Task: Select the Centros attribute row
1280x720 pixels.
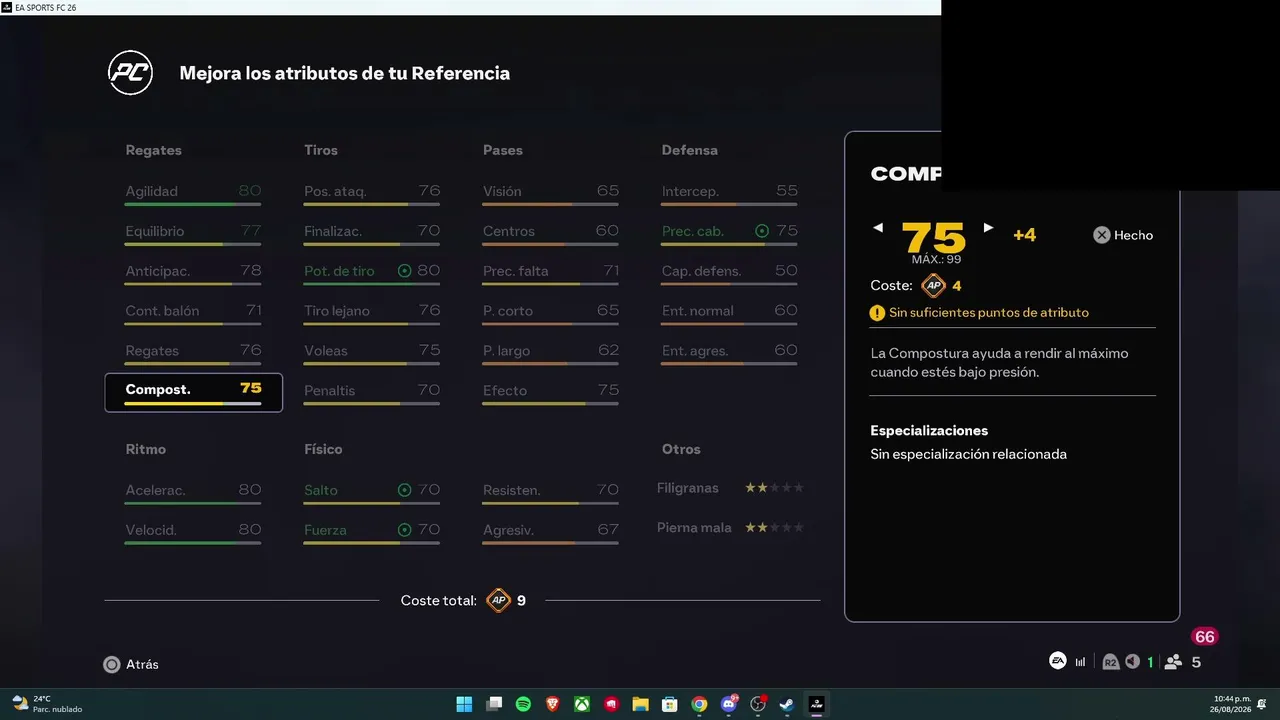Action: (550, 233)
